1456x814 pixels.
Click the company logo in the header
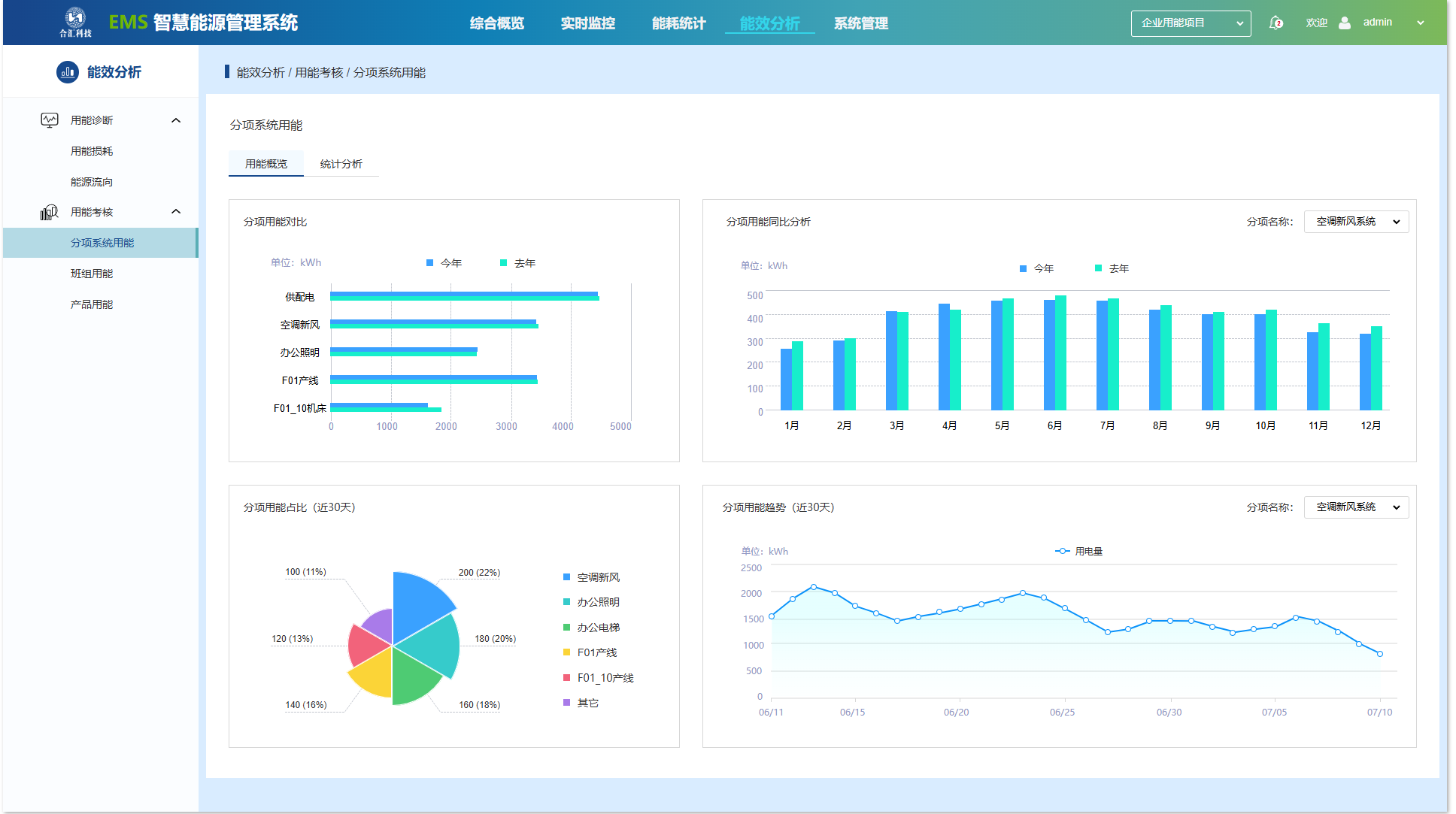[75, 22]
